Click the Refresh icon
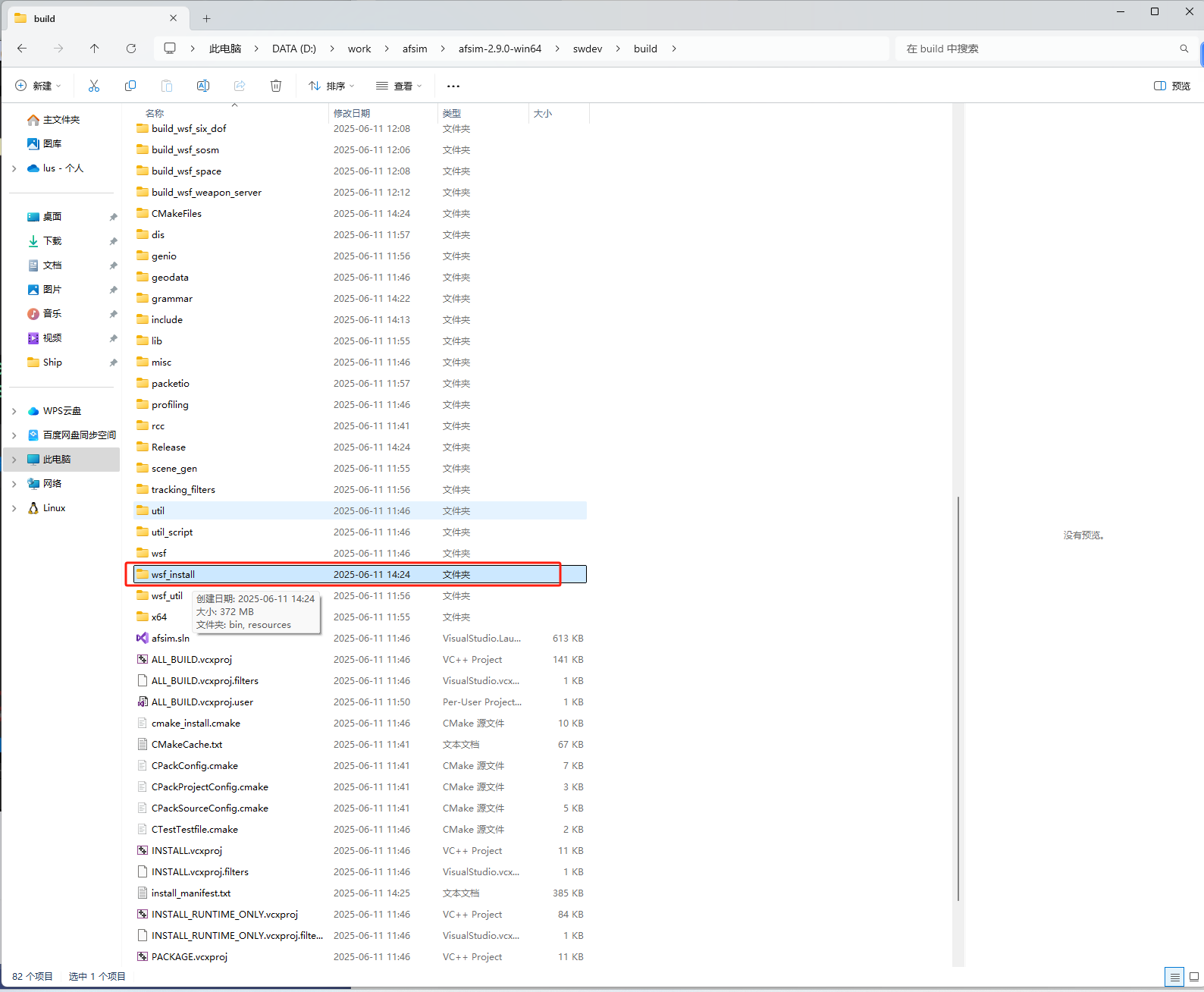 click(131, 49)
